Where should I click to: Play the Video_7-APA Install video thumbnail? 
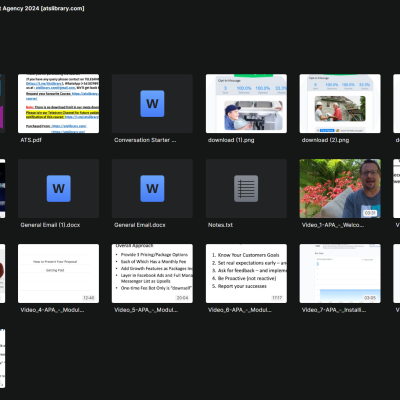[x=340, y=273]
